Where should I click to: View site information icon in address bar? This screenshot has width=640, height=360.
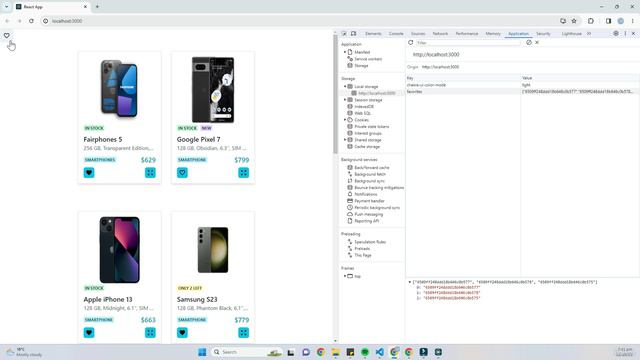click(x=46, y=21)
